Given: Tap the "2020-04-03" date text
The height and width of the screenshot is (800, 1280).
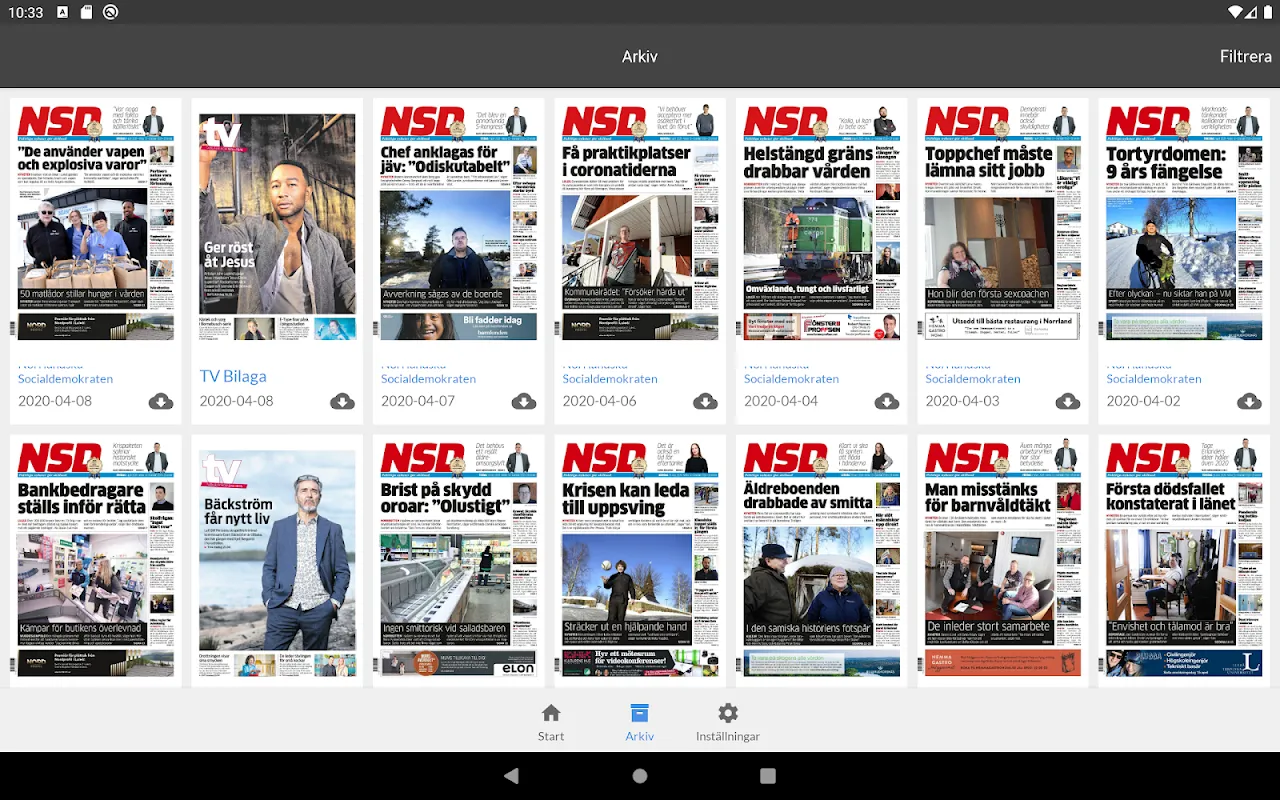Looking at the screenshot, I should 962,401.
